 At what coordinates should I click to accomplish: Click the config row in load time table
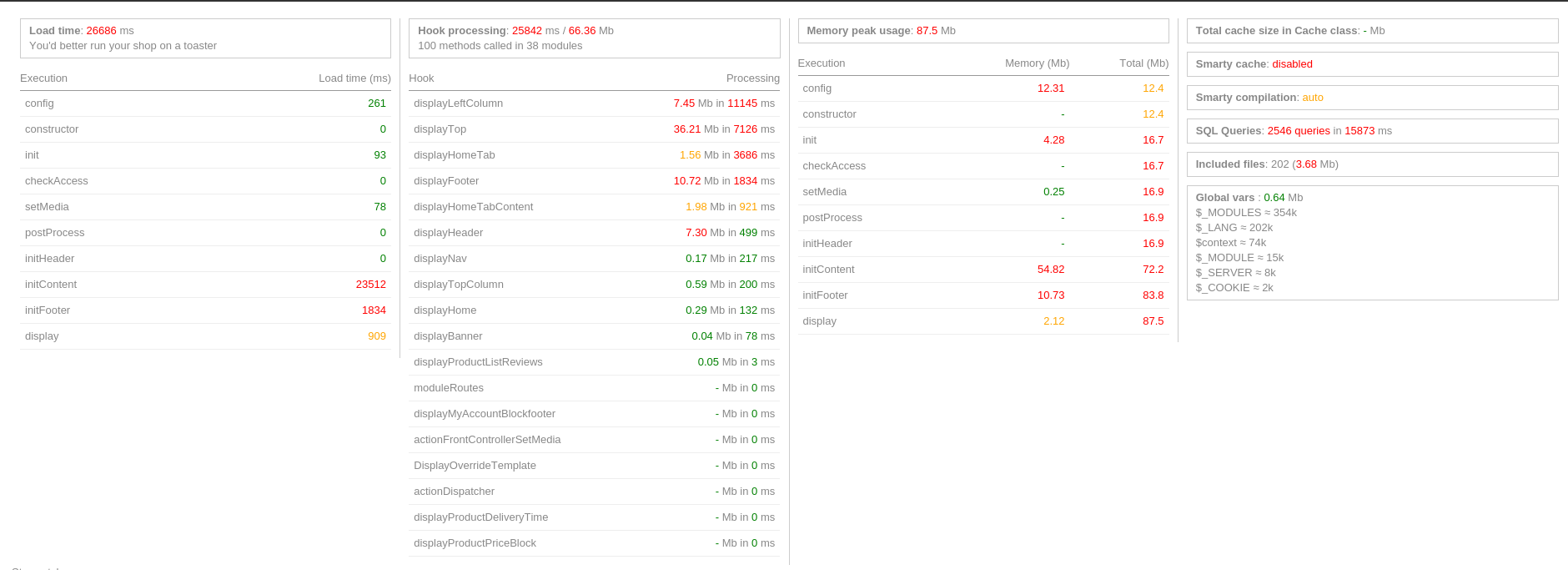click(205, 103)
